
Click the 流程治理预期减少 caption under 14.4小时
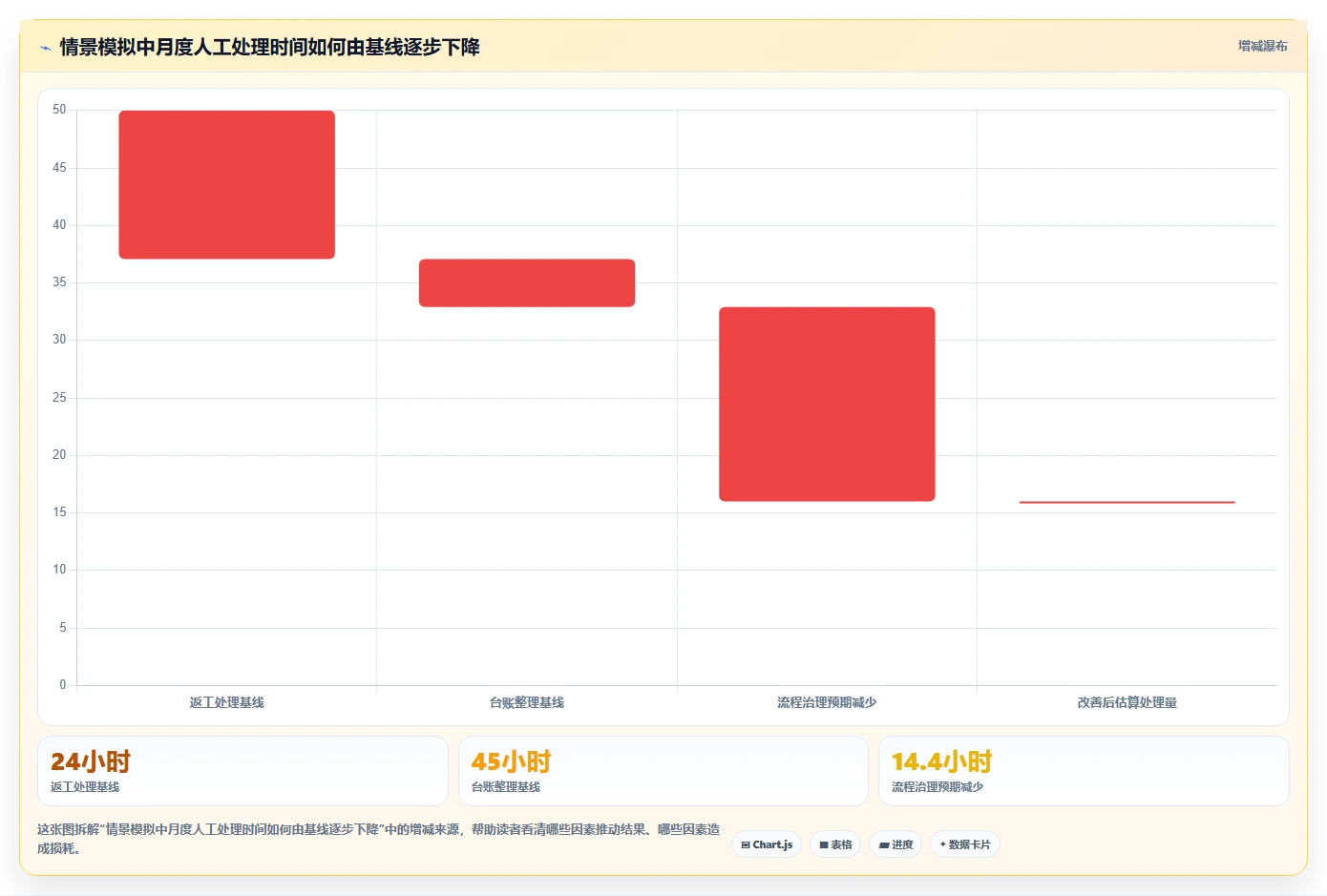point(937,787)
